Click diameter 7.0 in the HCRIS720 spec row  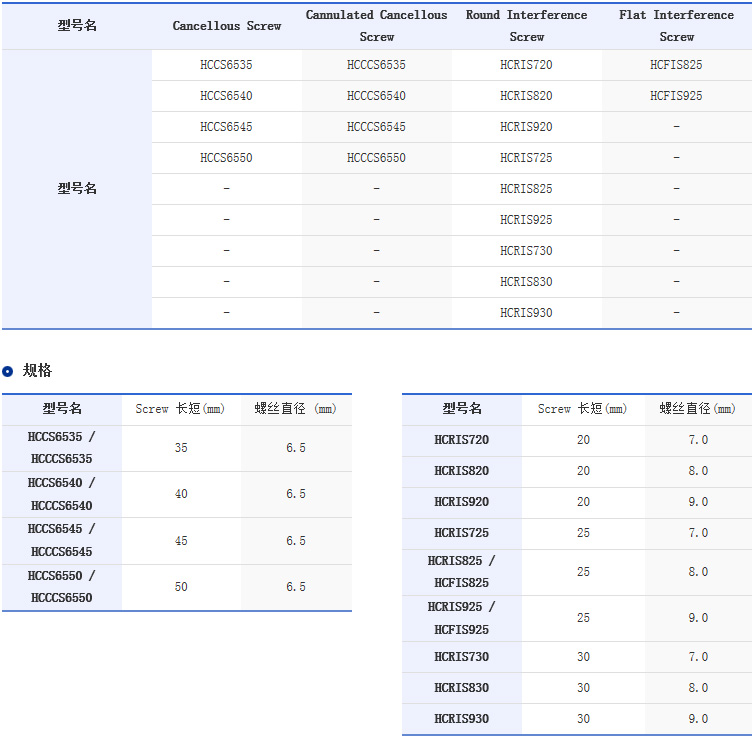(698, 440)
